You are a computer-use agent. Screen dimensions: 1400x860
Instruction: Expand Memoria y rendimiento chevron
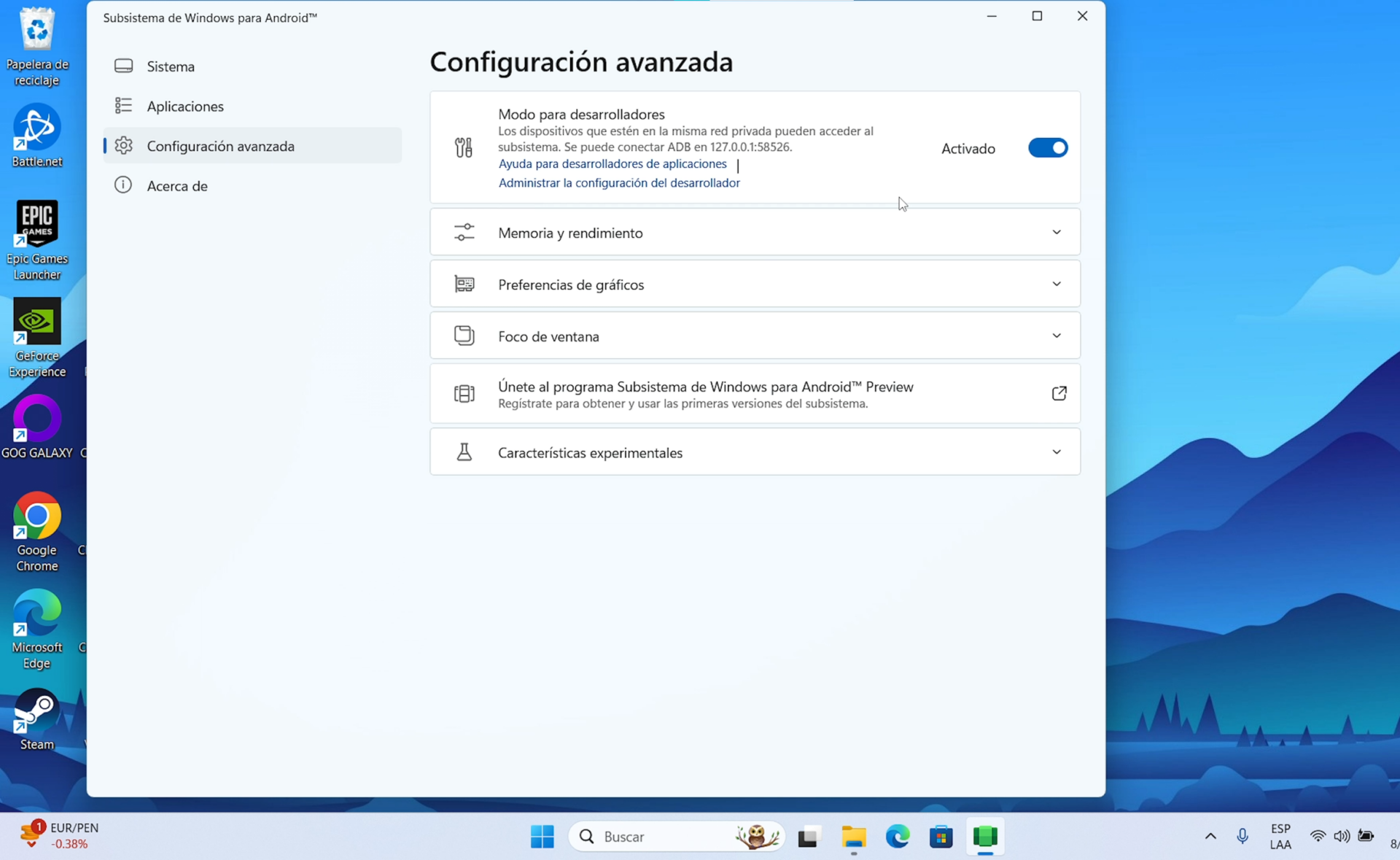(1057, 232)
